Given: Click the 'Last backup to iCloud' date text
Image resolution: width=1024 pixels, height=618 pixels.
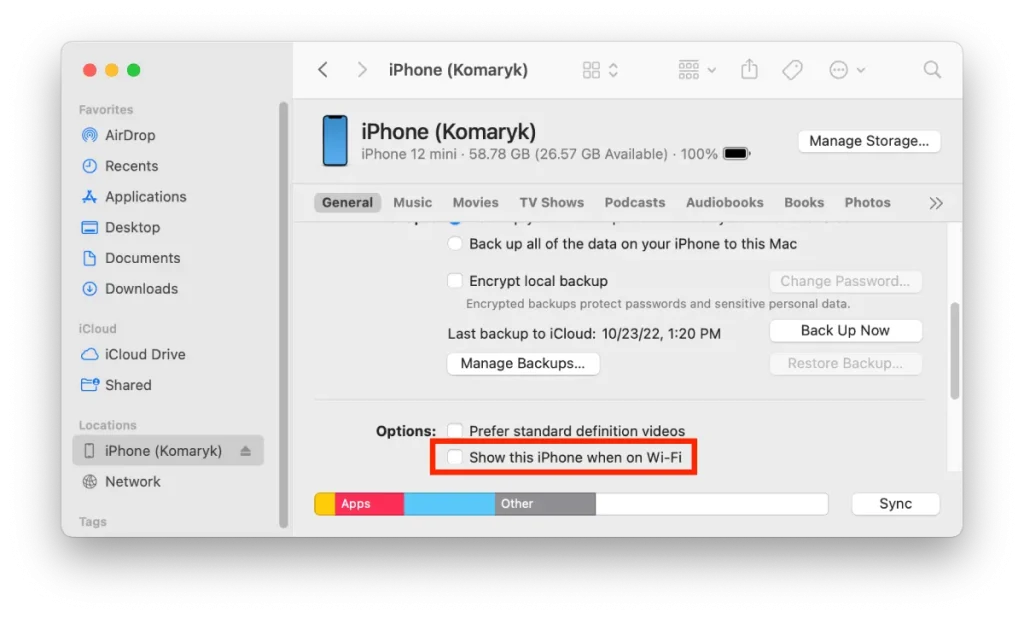Looking at the screenshot, I should pyautogui.click(x=584, y=334).
